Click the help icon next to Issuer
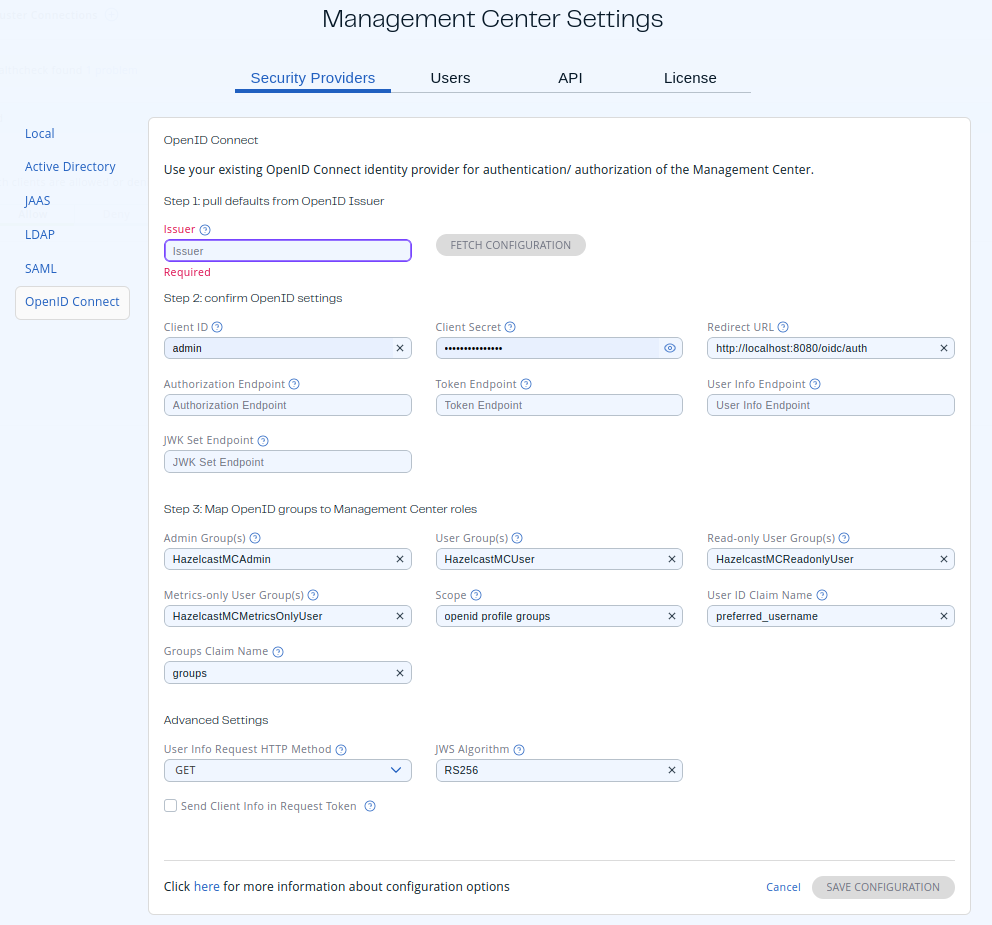 point(205,229)
